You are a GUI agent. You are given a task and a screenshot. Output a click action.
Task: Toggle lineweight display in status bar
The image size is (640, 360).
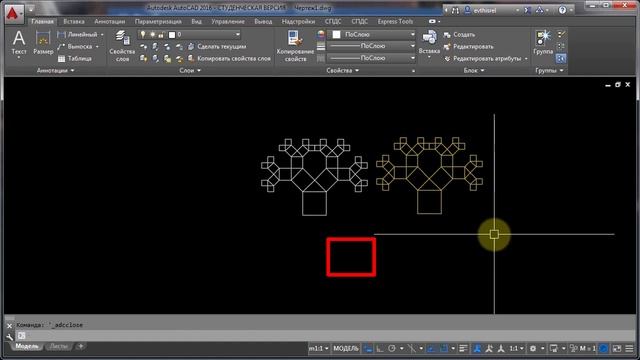coord(463,349)
